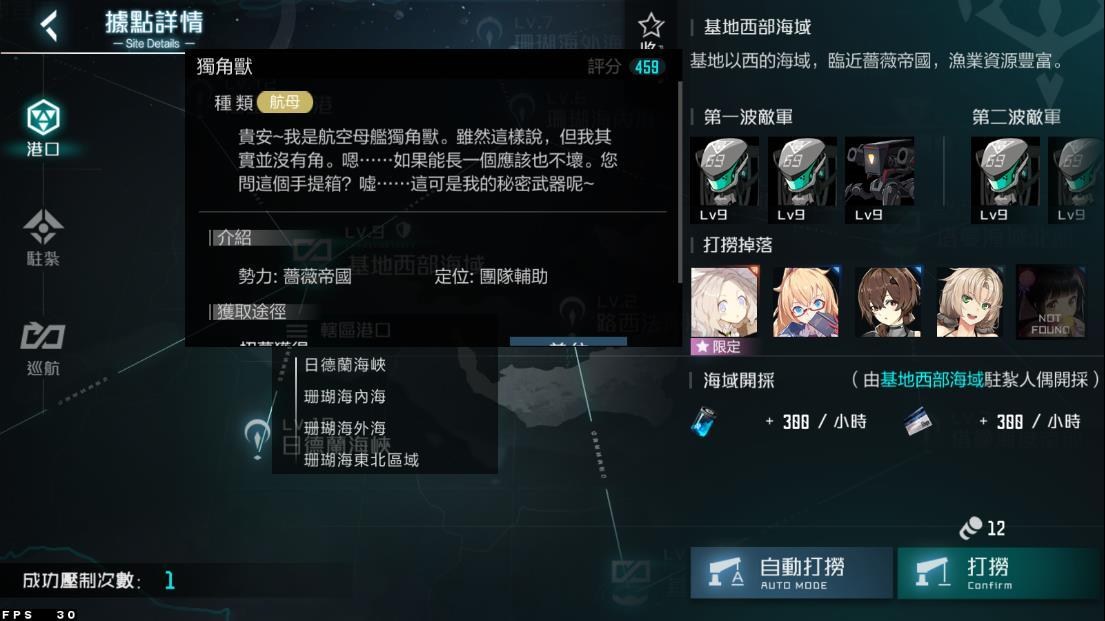Click the 自動打撈 Auto Mode button
The height and width of the screenshot is (621, 1105).
tap(791, 572)
